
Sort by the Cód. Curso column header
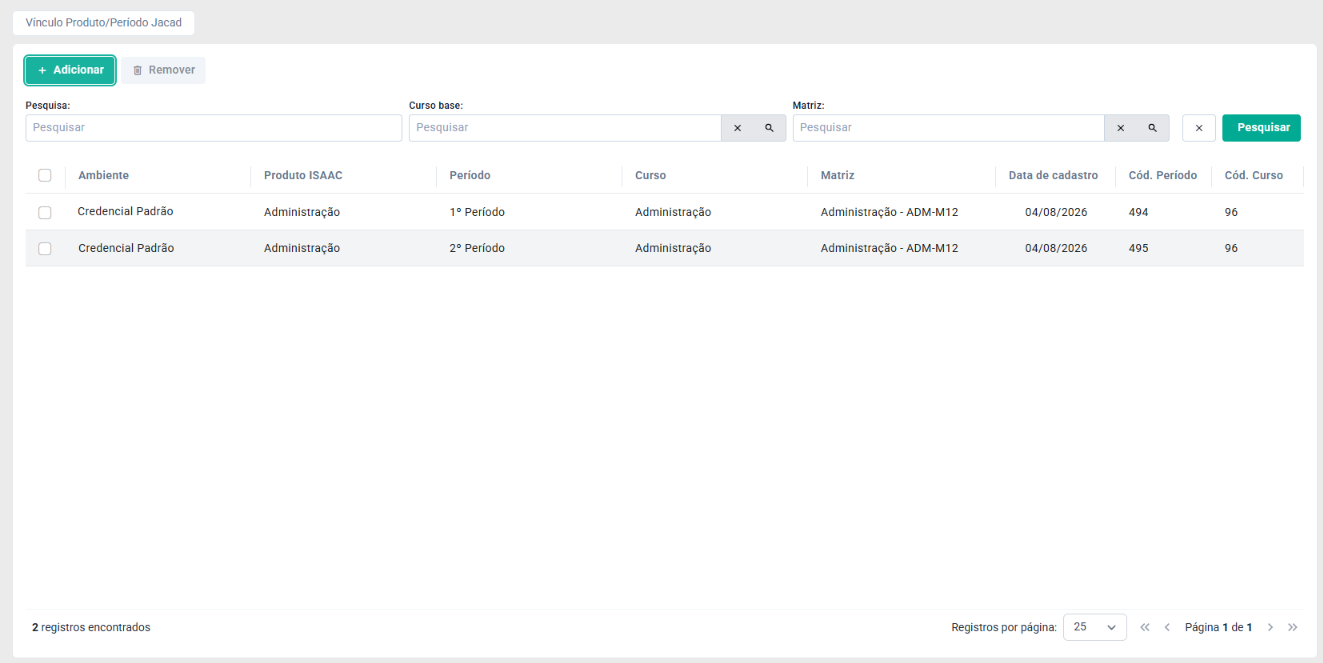coord(1253,175)
